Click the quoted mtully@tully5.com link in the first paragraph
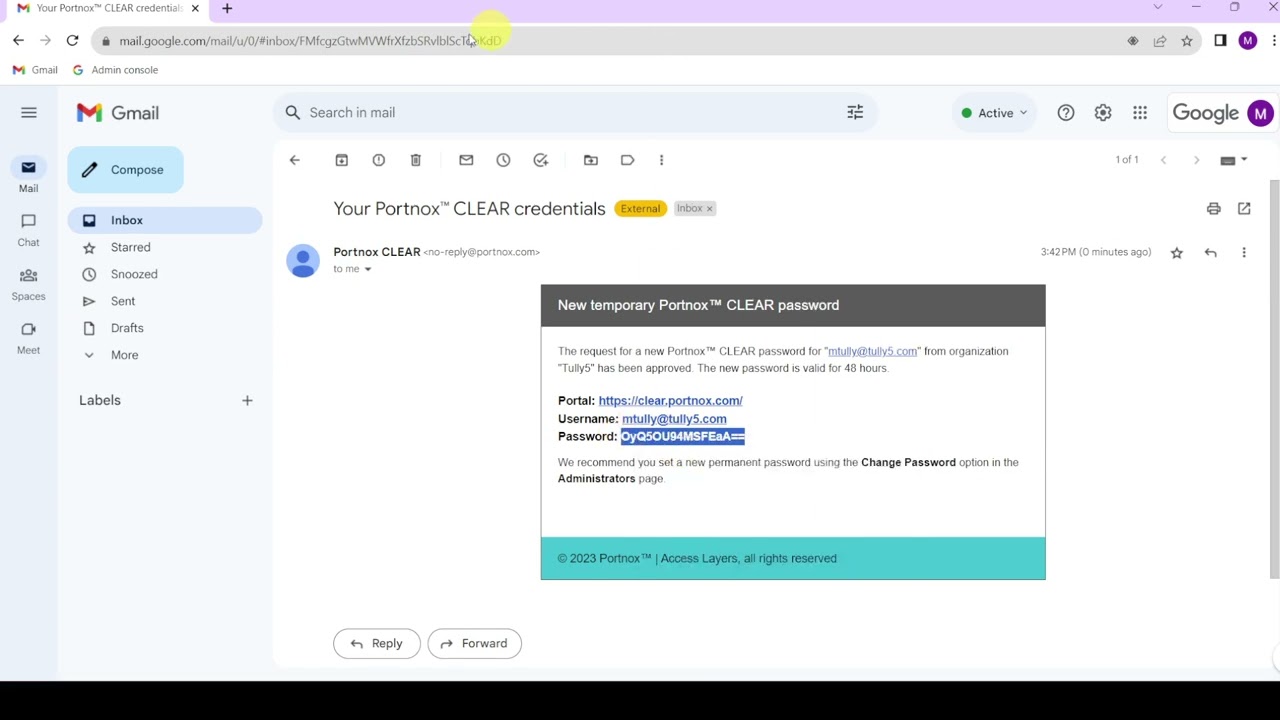Image resolution: width=1280 pixels, height=720 pixels. (872, 352)
